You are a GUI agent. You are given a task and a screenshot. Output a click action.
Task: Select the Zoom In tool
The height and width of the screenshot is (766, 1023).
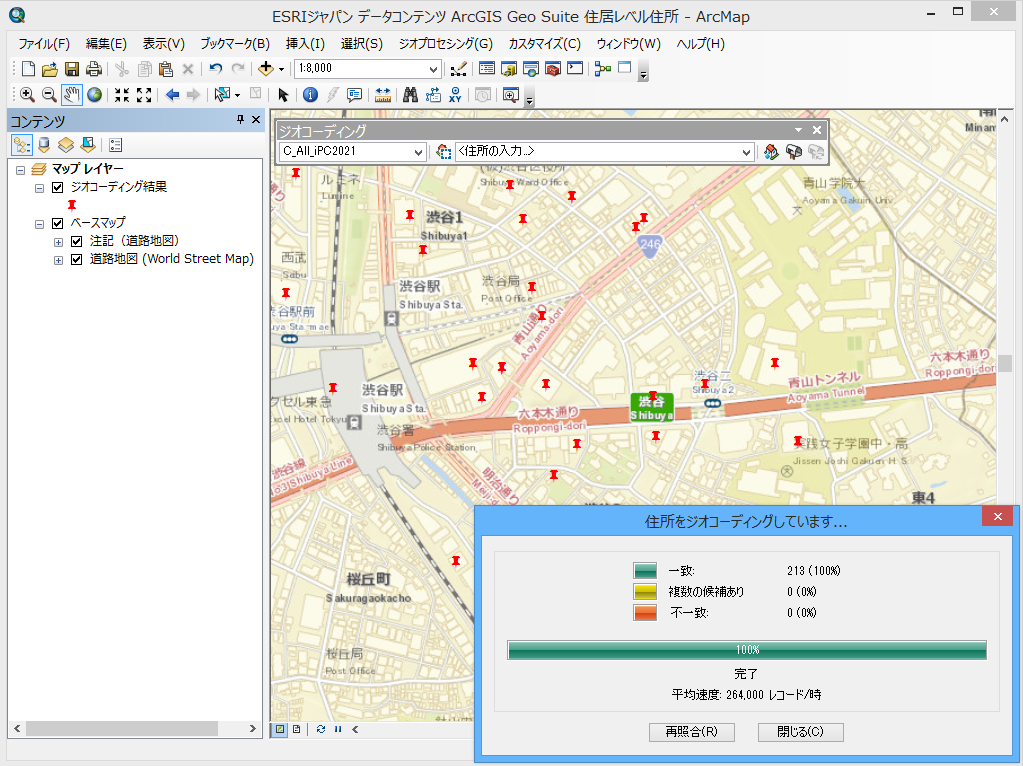coord(27,95)
